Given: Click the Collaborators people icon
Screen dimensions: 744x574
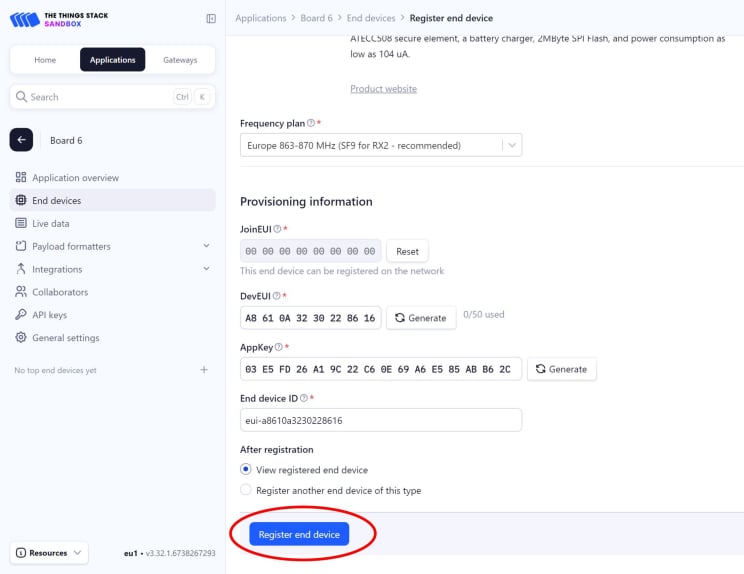Looking at the screenshot, I should pyautogui.click(x=21, y=292).
